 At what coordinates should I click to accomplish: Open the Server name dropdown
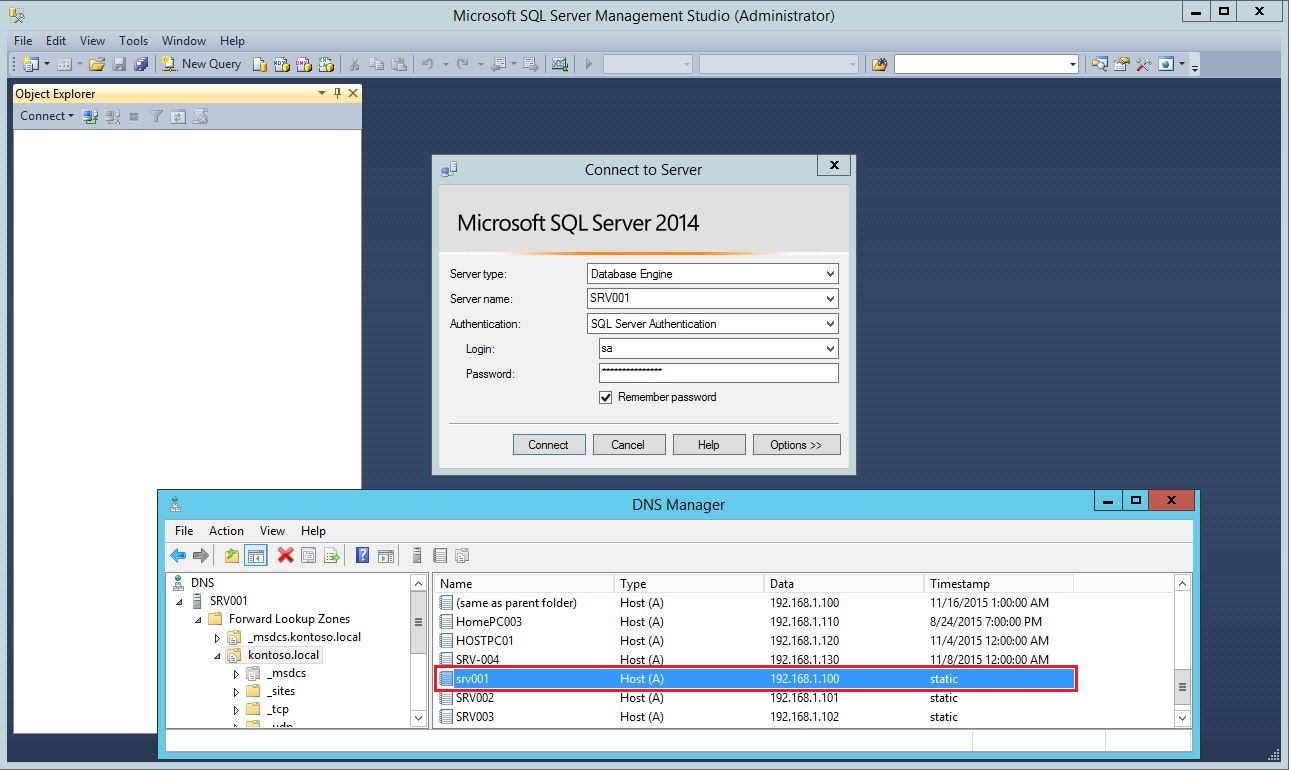tap(830, 299)
